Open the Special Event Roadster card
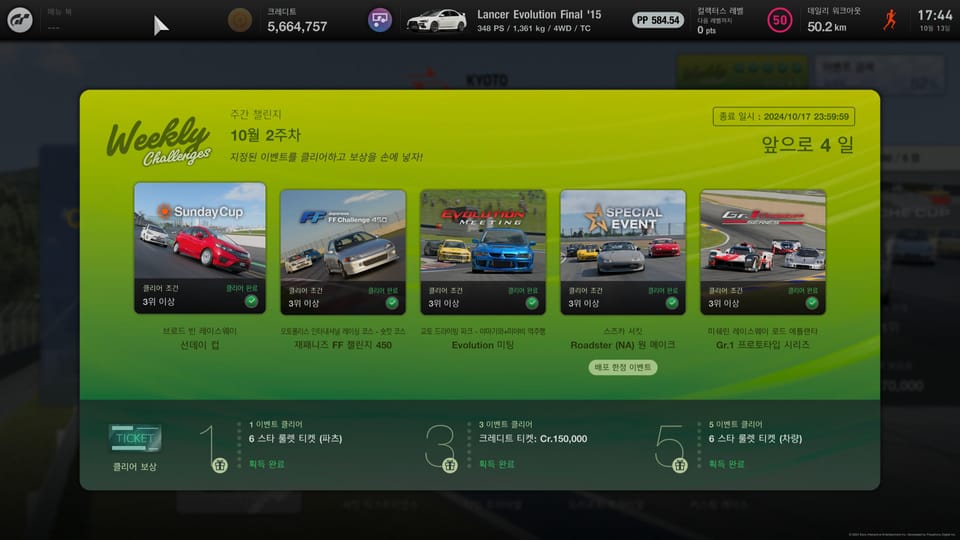The height and width of the screenshot is (540, 960). coord(623,252)
